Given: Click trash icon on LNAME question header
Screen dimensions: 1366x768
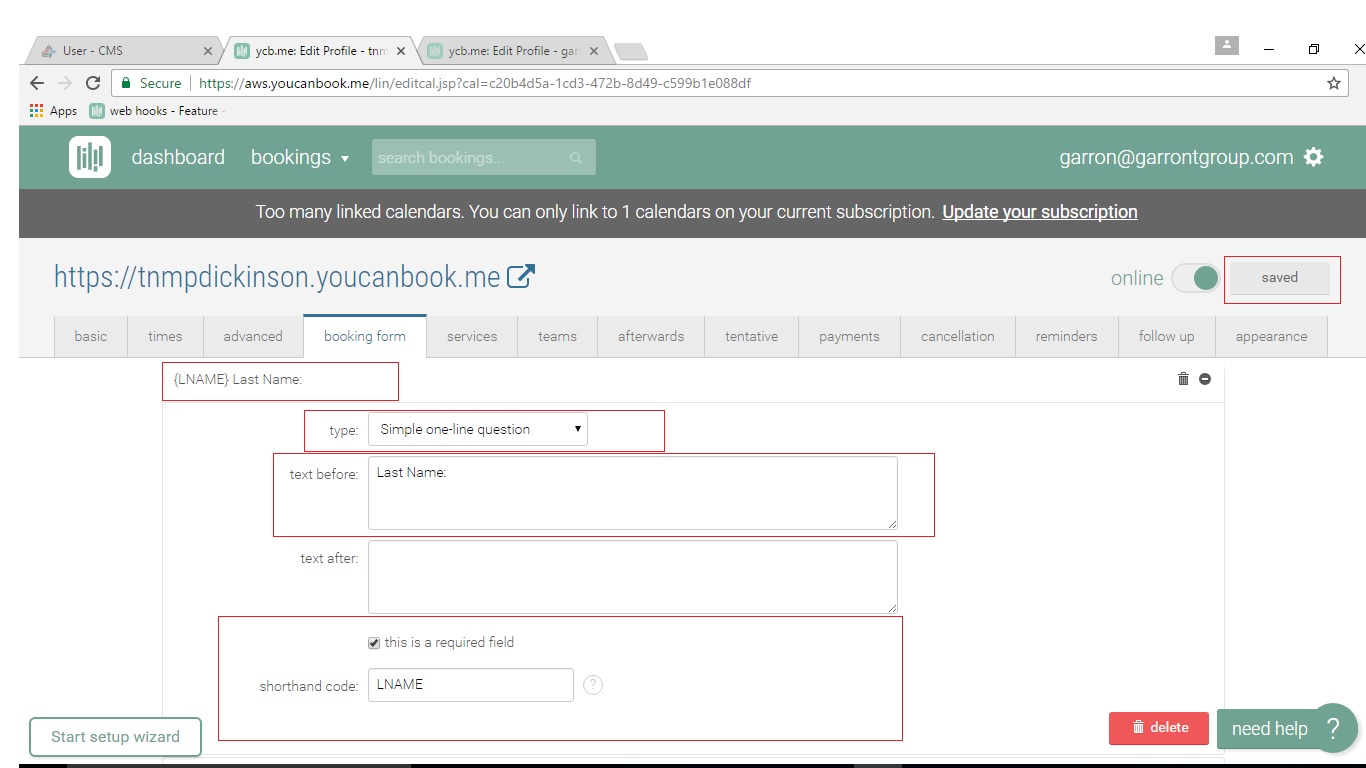Looking at the screenshot, I should 1183,379.
